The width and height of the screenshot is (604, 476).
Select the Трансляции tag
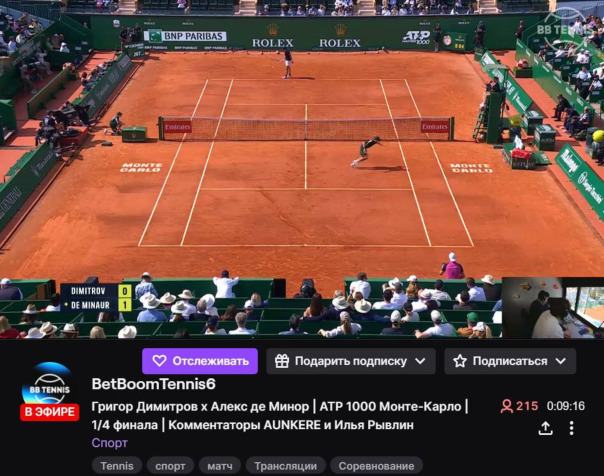pos(285,466)
